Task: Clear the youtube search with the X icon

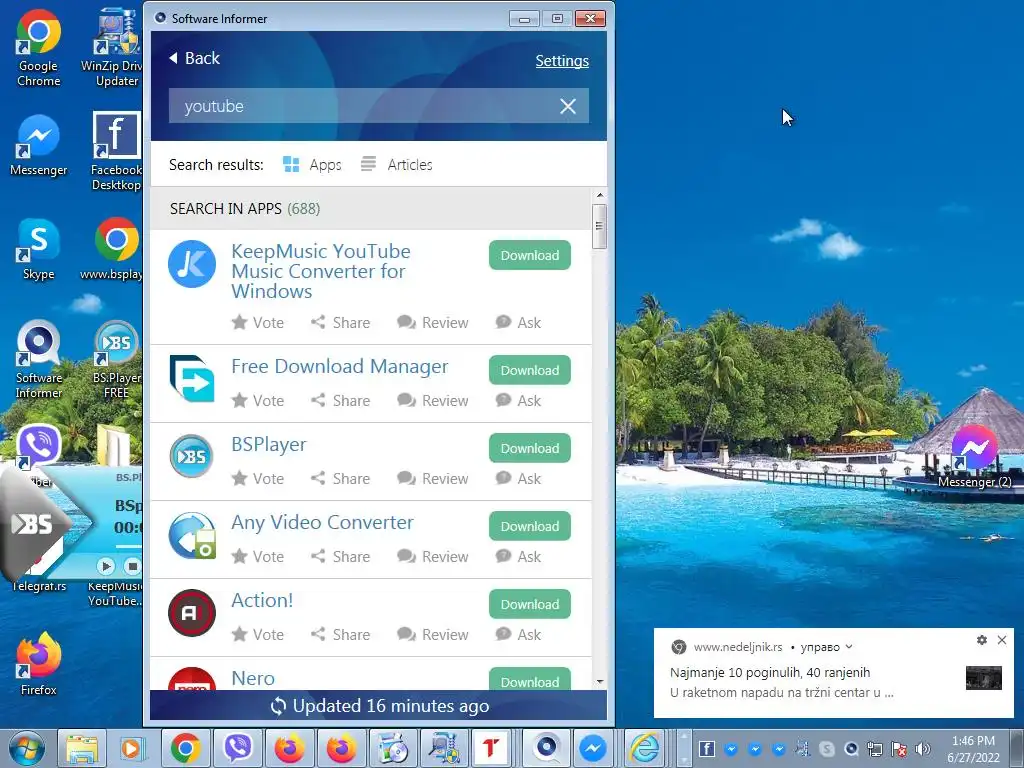Action: click(x=568, y=106)
